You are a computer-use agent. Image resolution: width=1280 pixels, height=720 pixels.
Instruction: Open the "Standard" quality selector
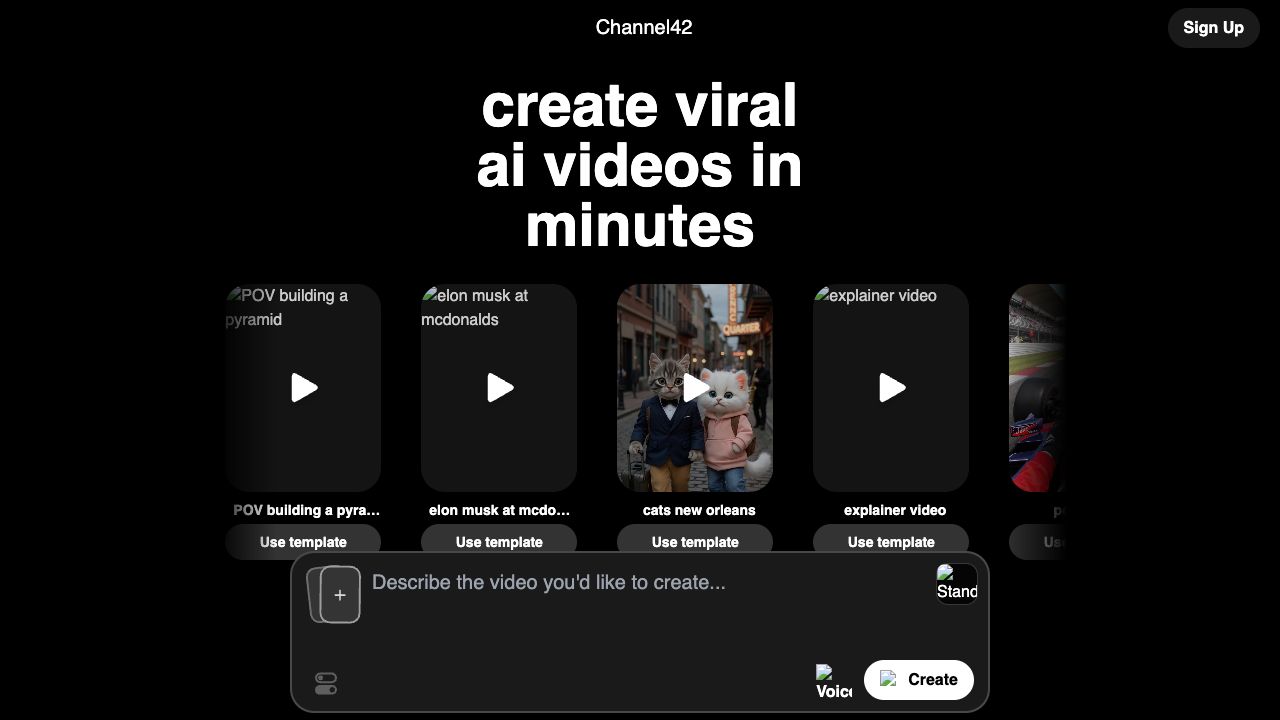click(956, 583)
